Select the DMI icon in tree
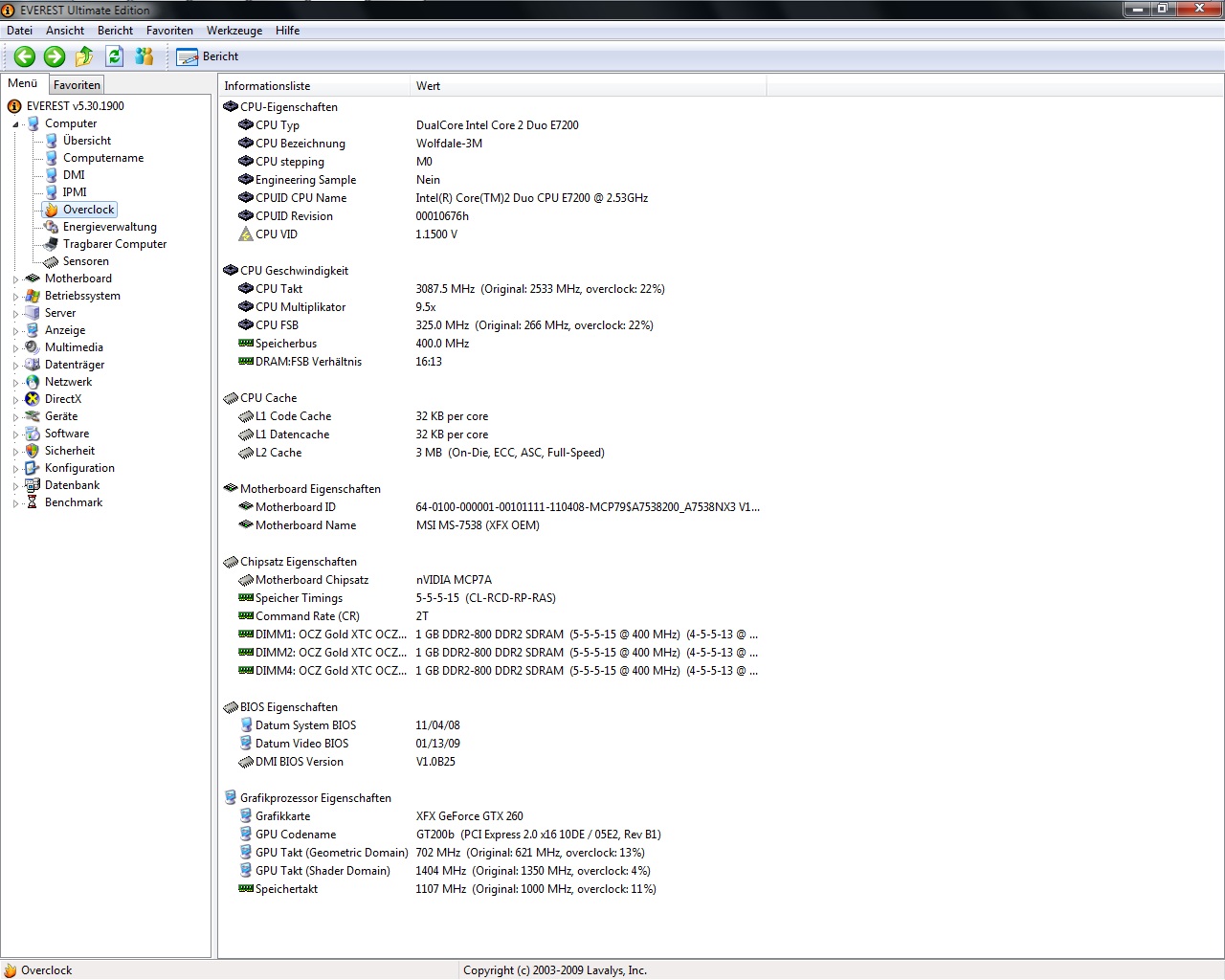Screen dimensions: 1225x980 pos(52,175)
